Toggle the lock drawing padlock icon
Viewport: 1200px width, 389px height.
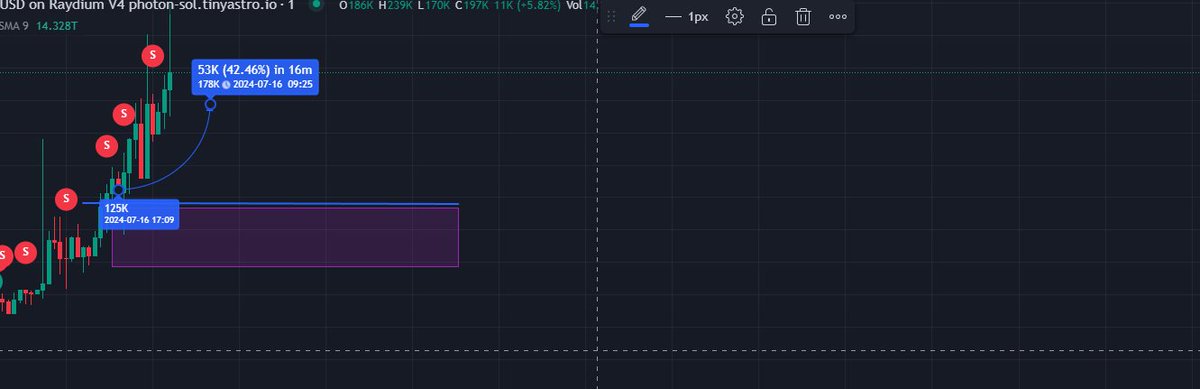769,17
